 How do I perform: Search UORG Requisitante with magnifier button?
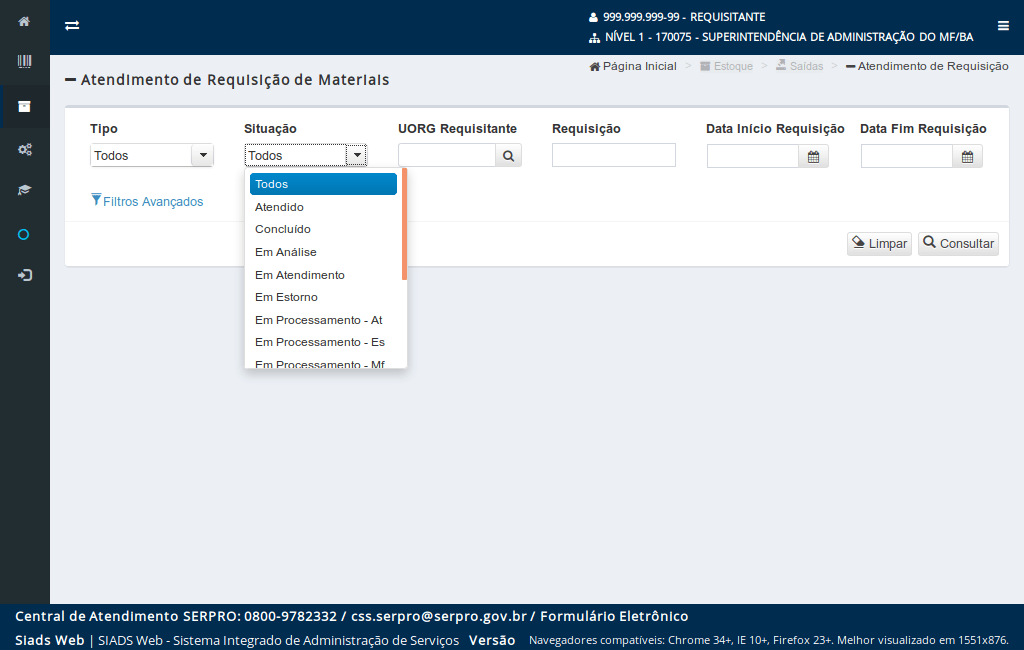tap(508, 155)
